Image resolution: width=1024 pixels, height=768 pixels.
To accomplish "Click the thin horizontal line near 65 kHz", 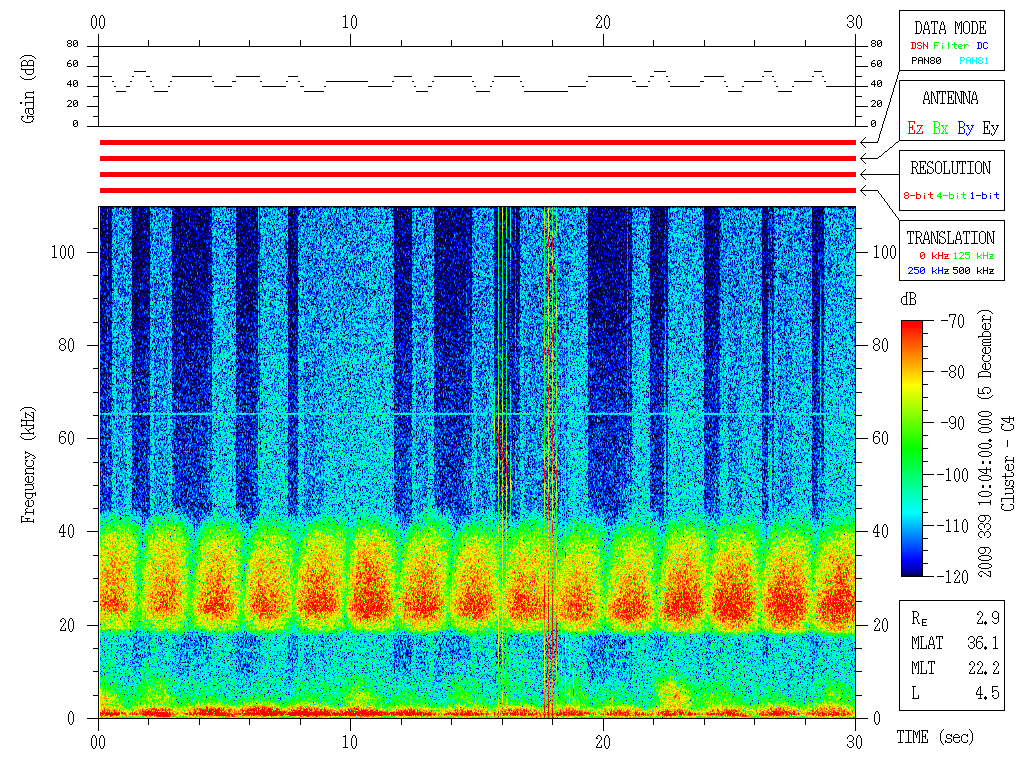I will [x=477, y=414].
